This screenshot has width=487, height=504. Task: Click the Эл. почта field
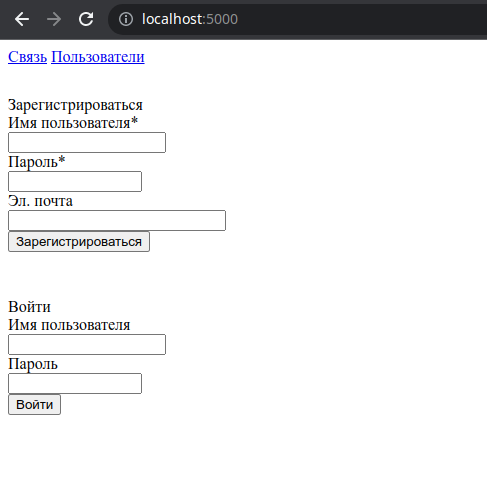117,220
